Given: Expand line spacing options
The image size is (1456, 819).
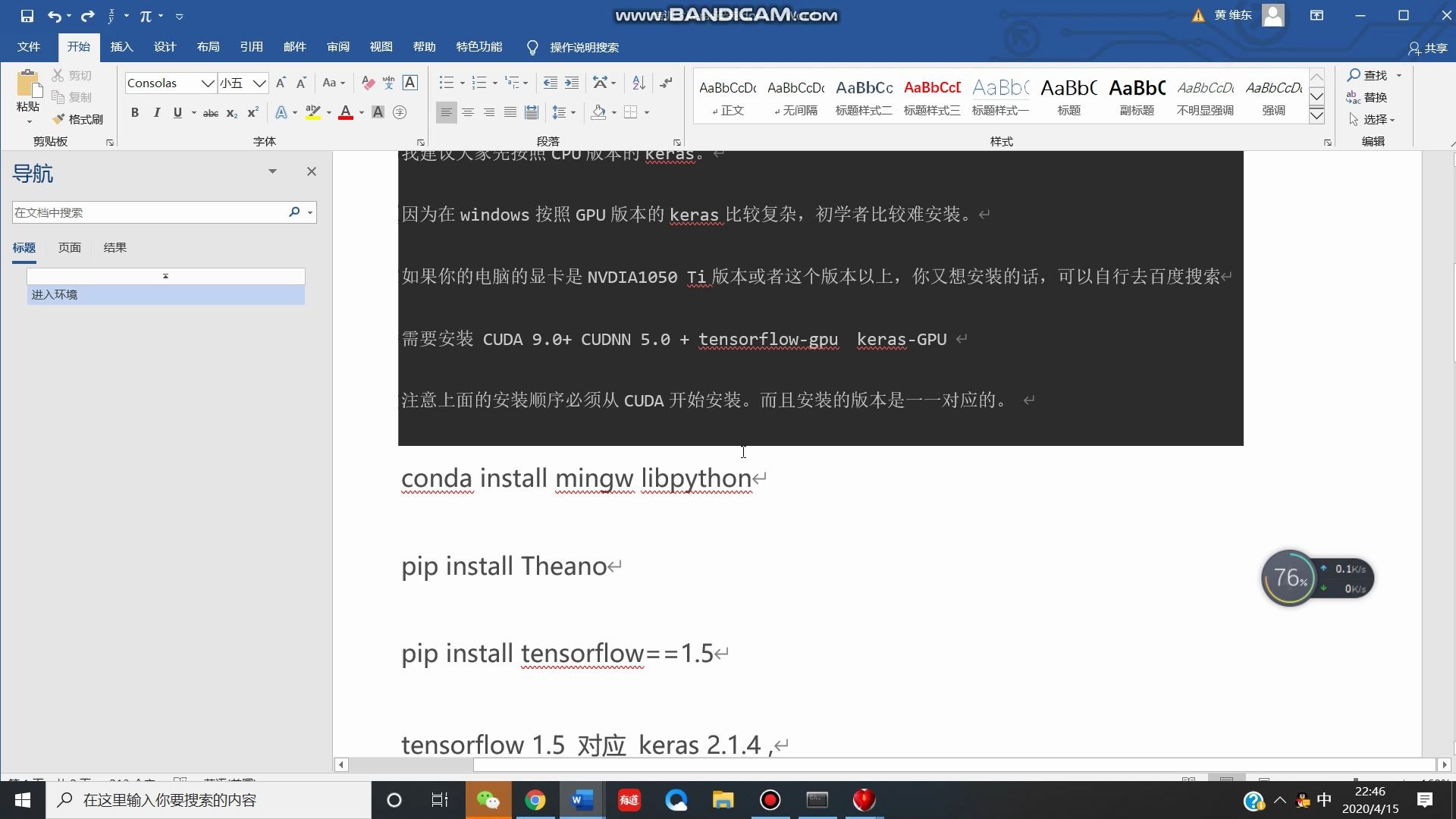Looking at the screenshot, I should 564,112.
